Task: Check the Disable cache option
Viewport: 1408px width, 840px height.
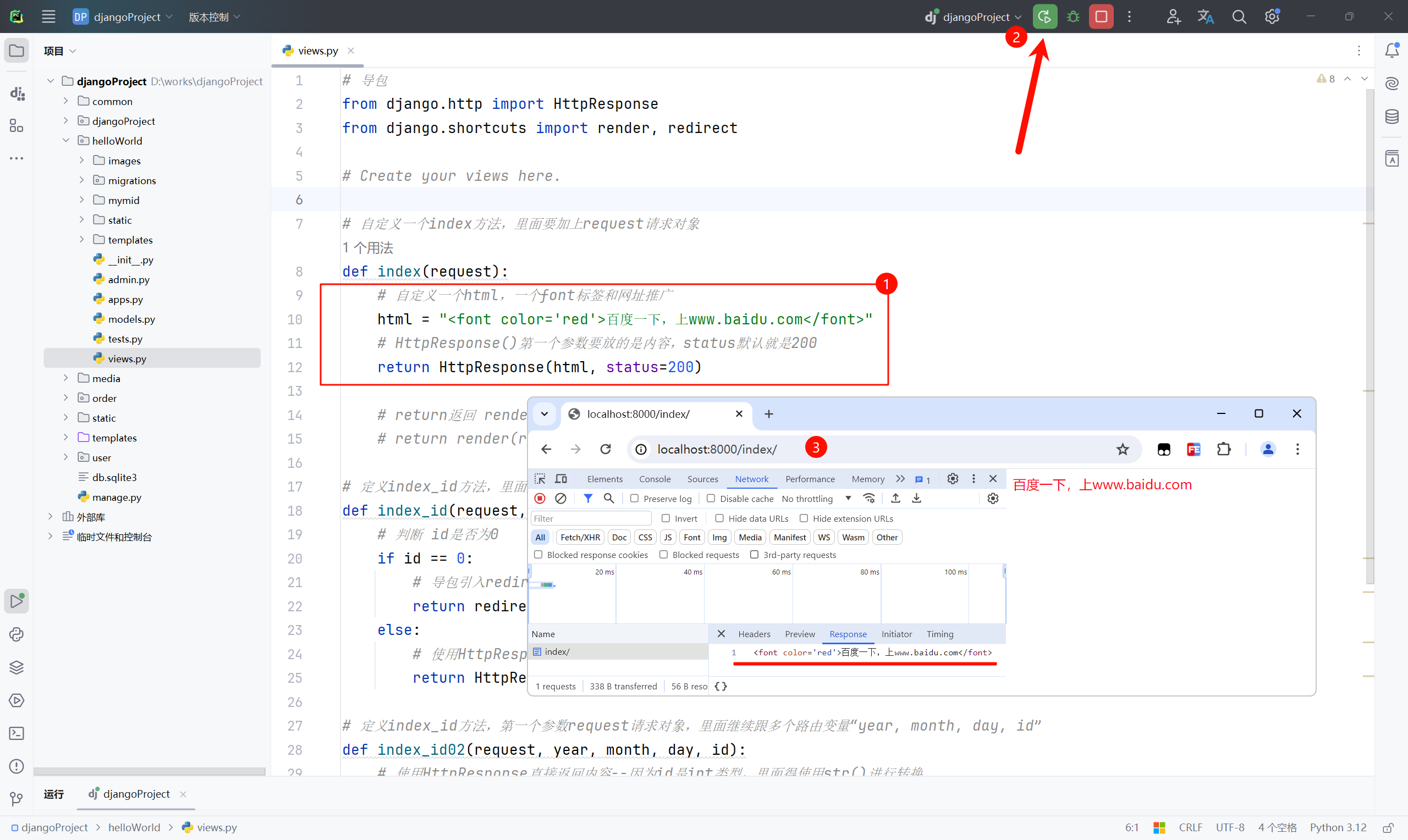Action: click(711, 498)
